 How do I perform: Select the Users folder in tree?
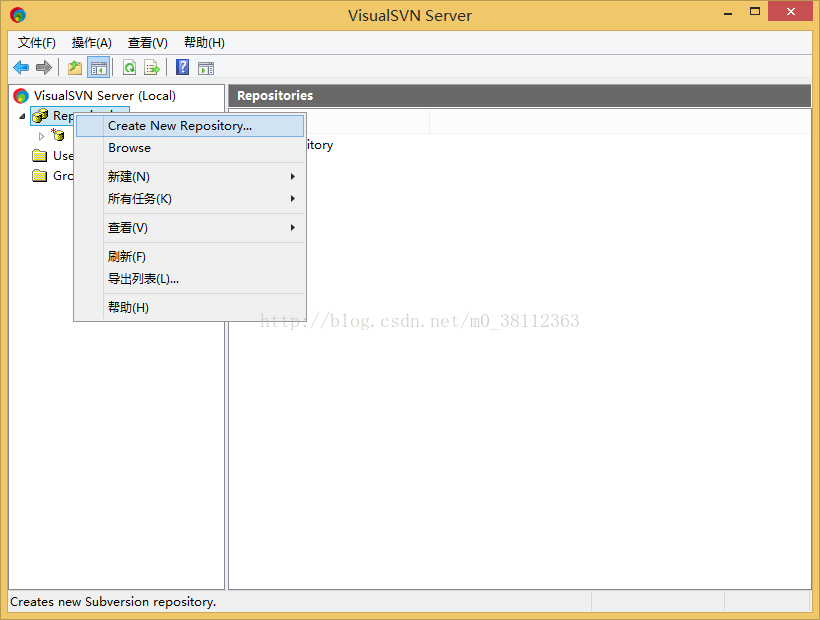tap(52, 156)
